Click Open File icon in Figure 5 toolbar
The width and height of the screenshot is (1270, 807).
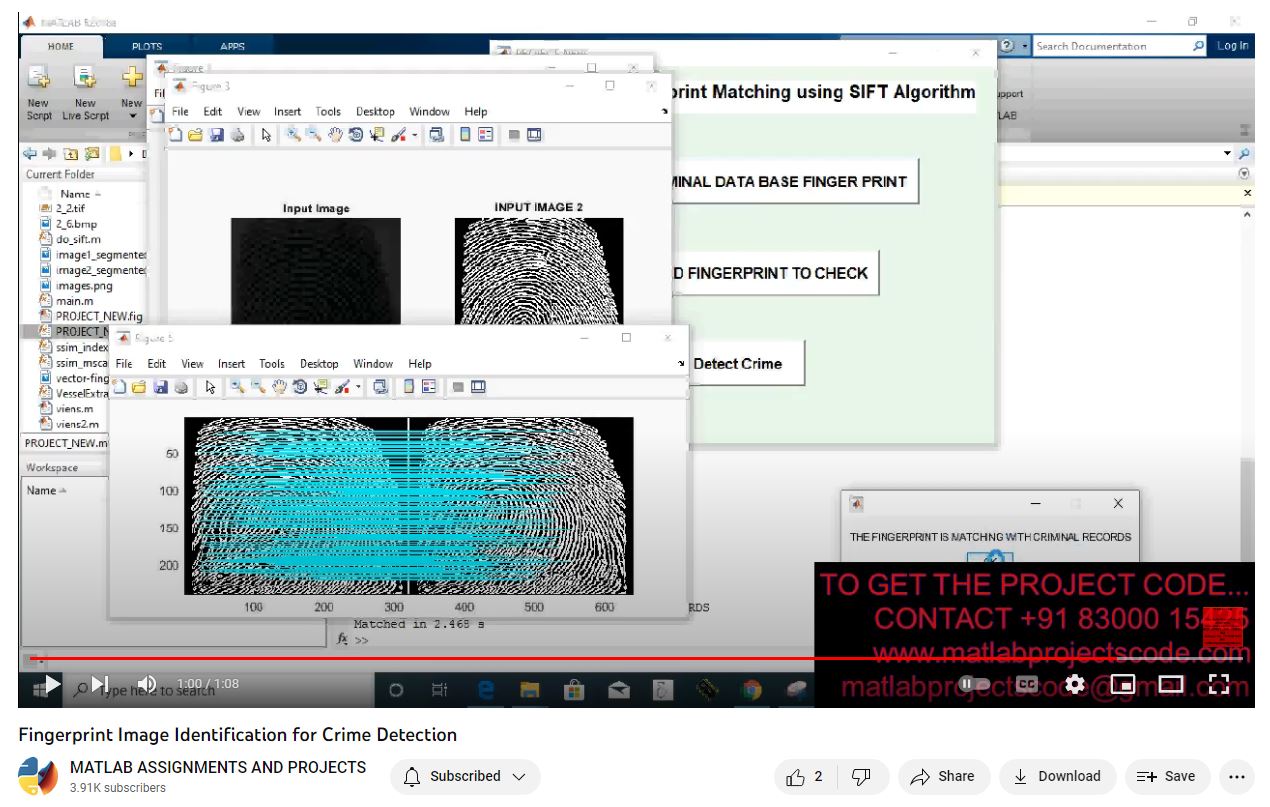(139, 387)
